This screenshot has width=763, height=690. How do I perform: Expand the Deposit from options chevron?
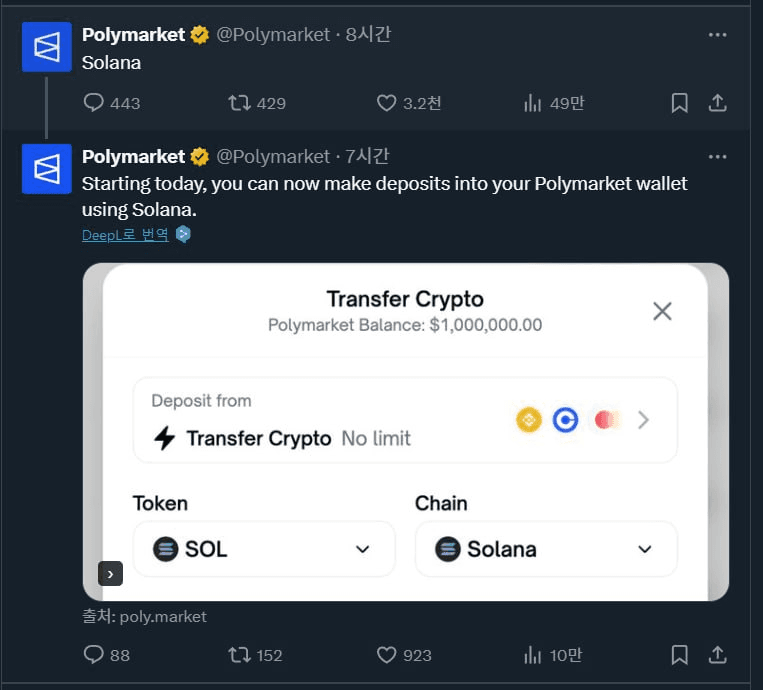[x=643, y=419]
